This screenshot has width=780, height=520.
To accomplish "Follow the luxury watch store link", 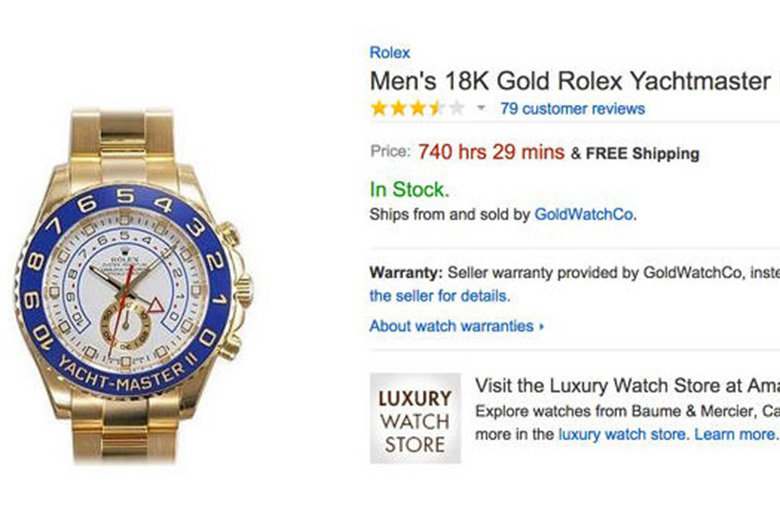I will (x=622, y=434).
